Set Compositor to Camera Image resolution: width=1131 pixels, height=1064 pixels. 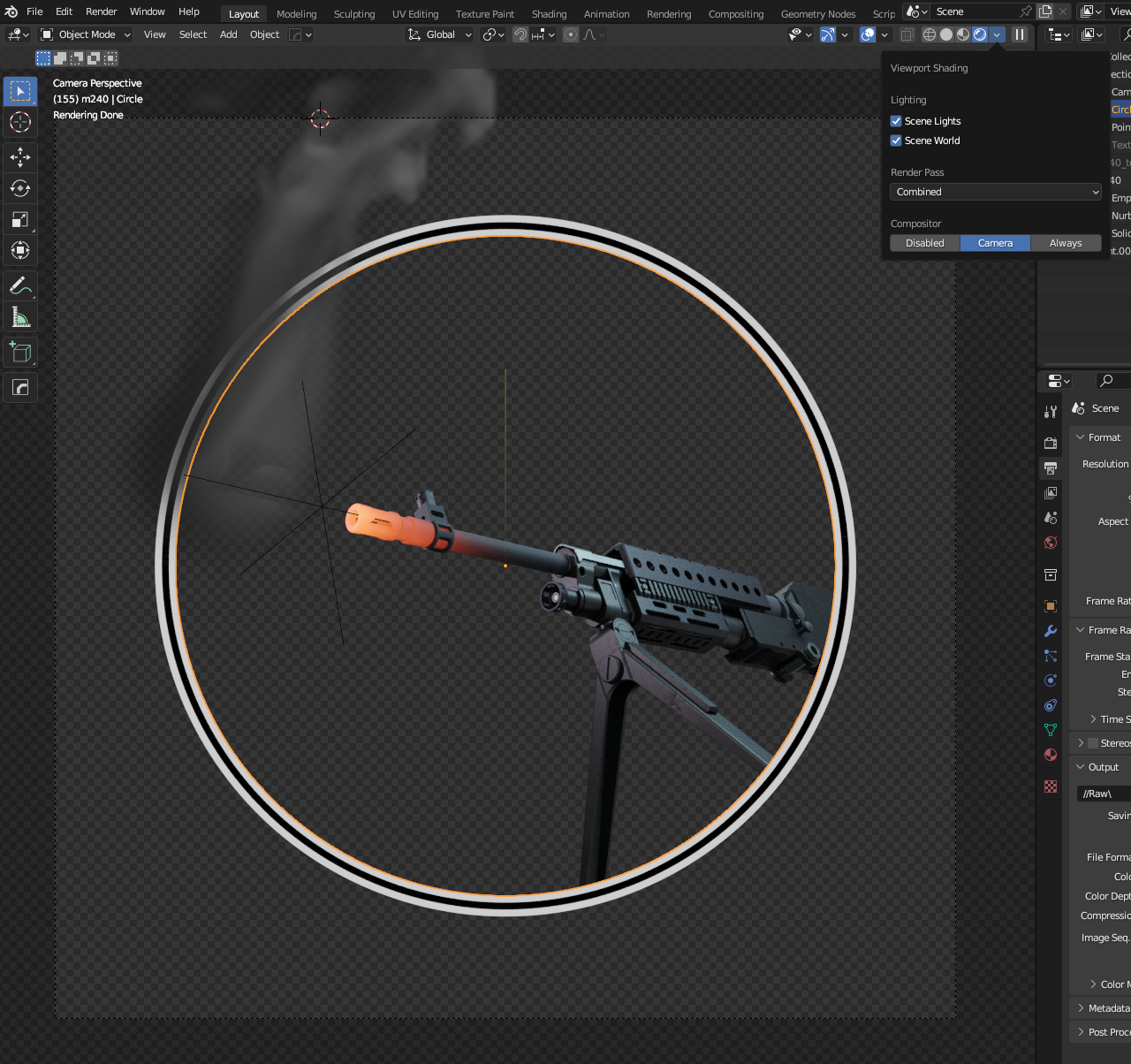click(996, 243)
